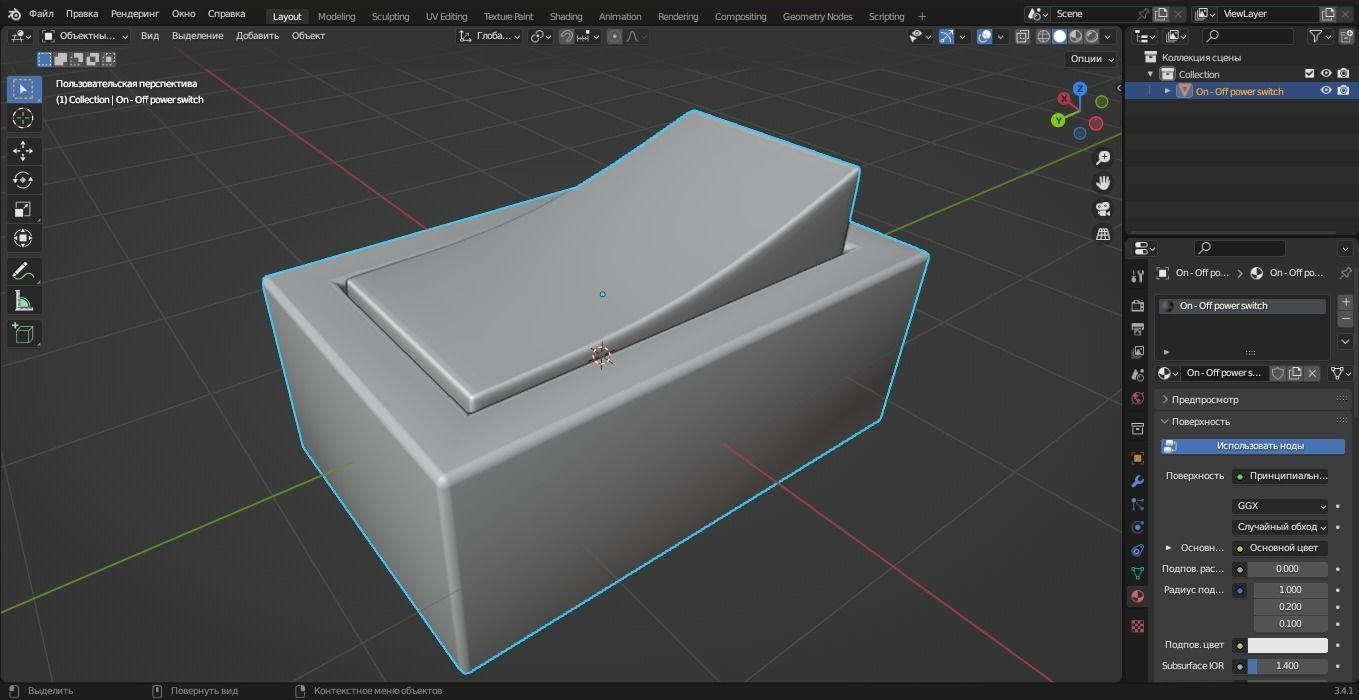
Task: Click the Principled surface shader button
Action: (x=1280, y=476)
